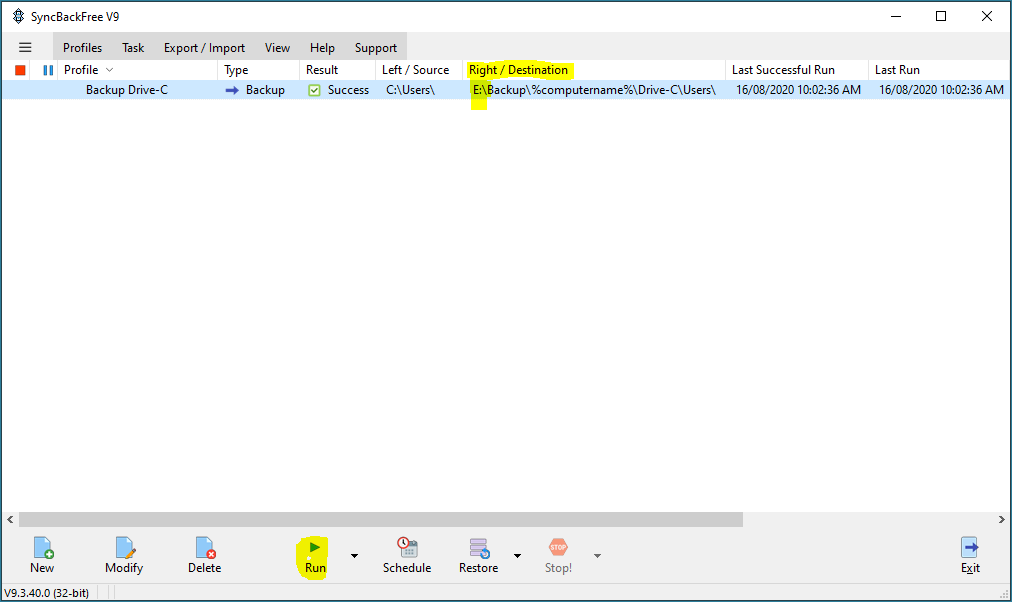Click the horizontal scrollbar thumb
Screen dimensions: 1012x602
(x=381, y=519)
